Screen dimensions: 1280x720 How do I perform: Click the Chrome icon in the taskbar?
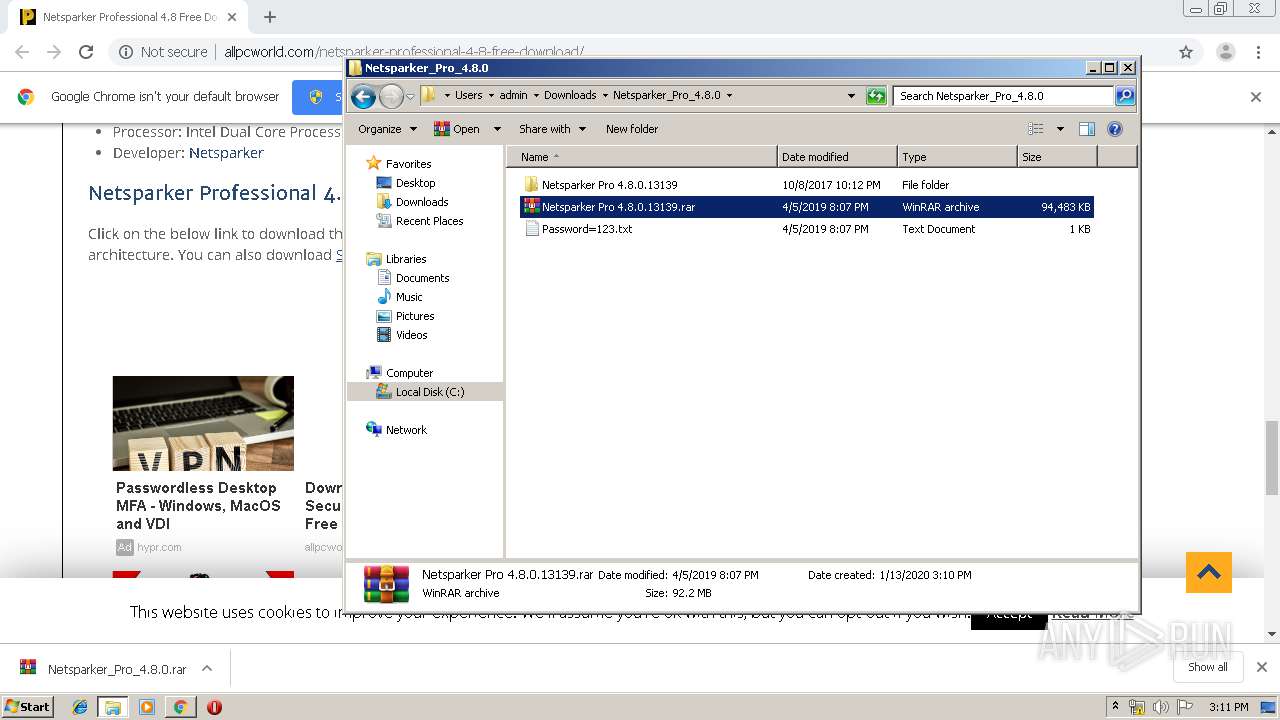click(x=180, y=707)
